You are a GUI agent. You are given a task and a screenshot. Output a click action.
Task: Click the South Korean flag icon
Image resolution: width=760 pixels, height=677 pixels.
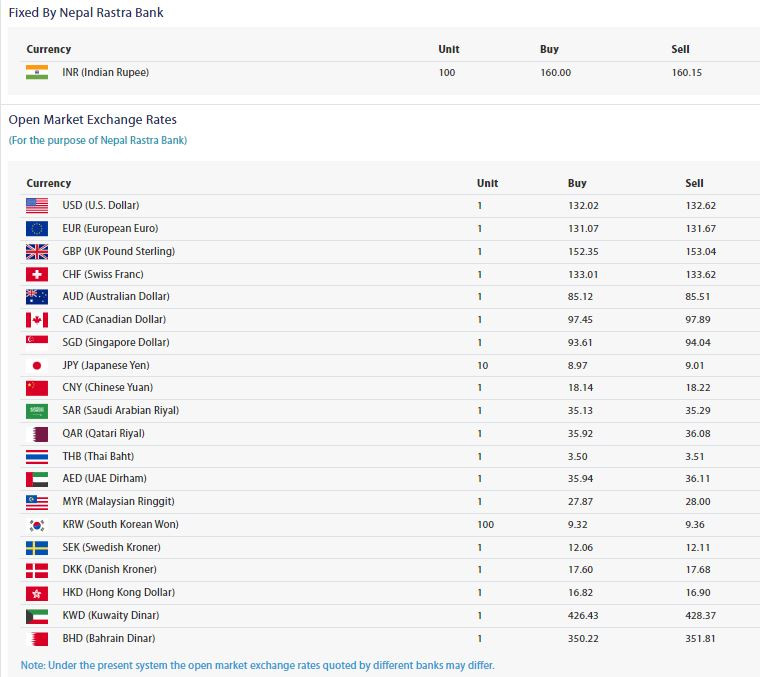point(37,525)
